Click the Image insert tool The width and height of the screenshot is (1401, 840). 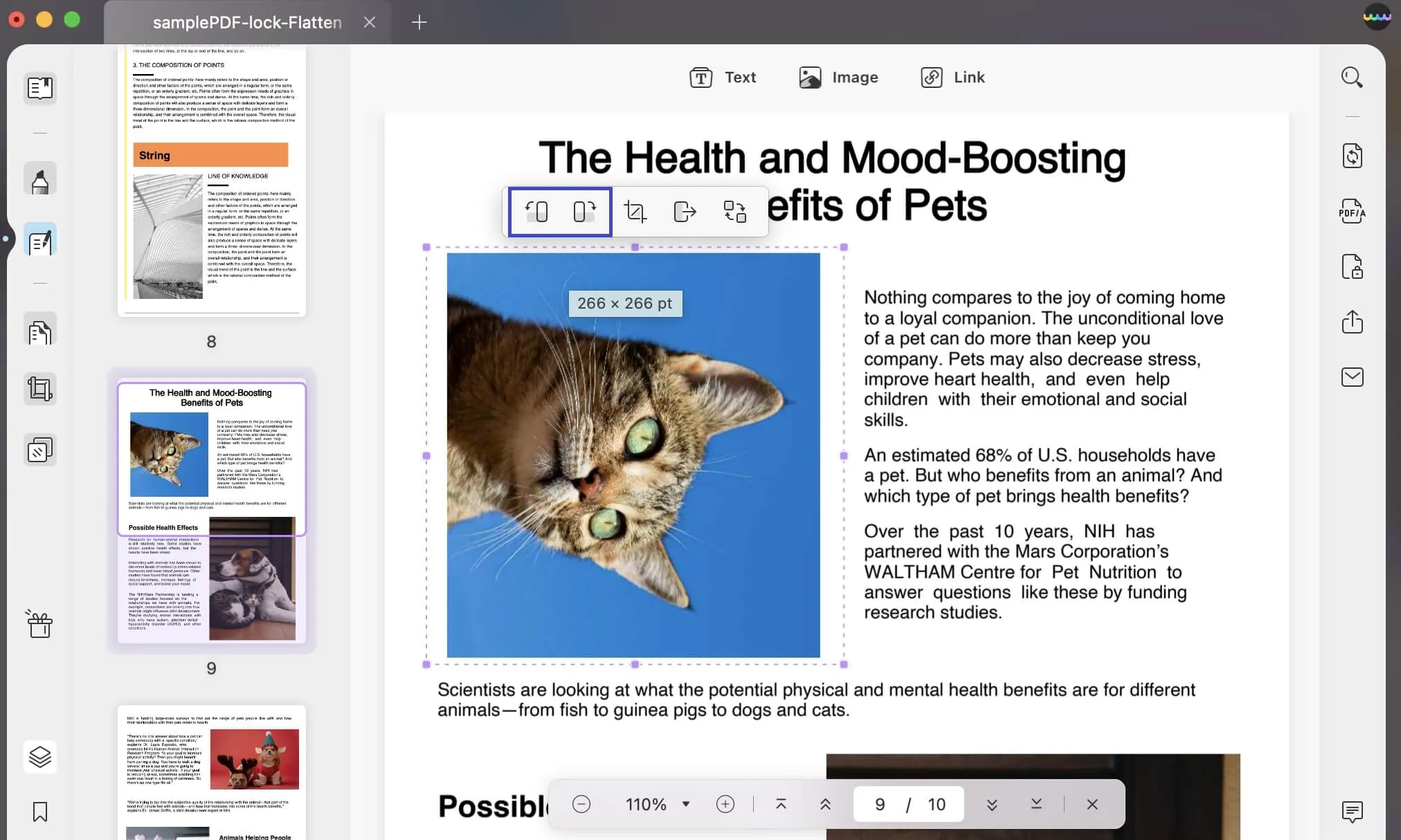tap(838, 77)
